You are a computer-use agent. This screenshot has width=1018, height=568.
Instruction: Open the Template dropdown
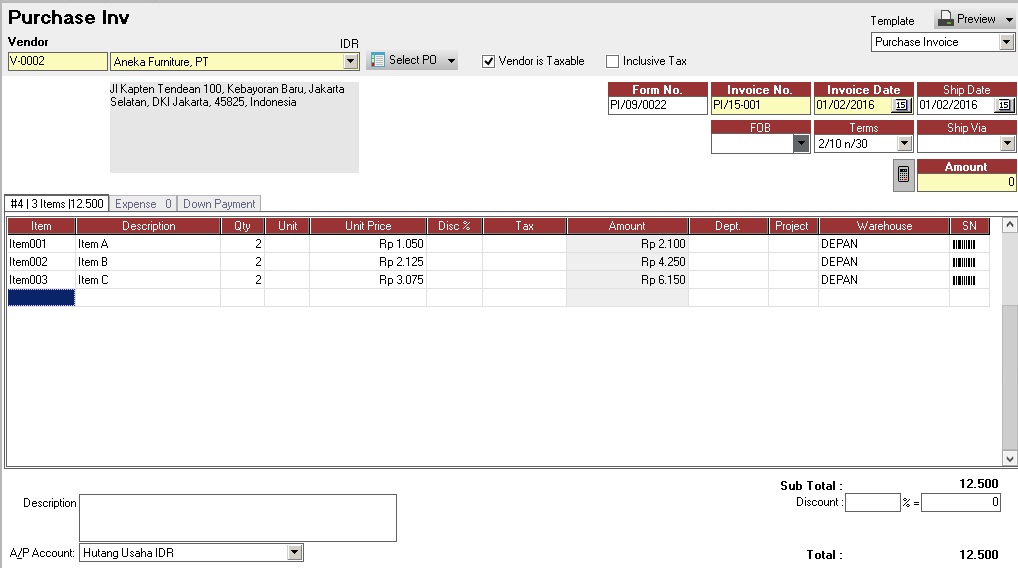point(1006,42)
